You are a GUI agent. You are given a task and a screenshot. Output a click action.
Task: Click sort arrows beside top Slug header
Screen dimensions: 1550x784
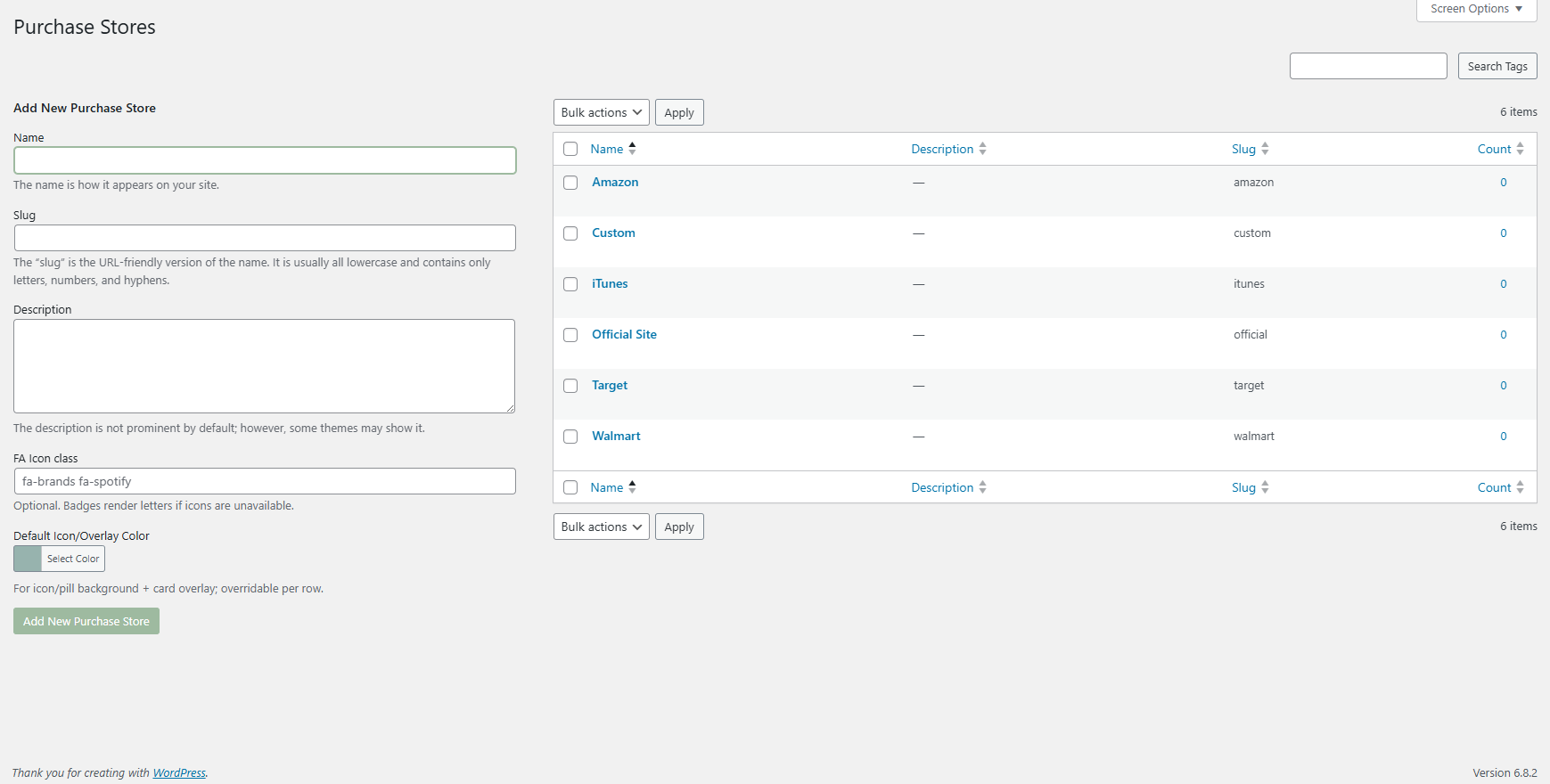click(x=1265, y=149)
